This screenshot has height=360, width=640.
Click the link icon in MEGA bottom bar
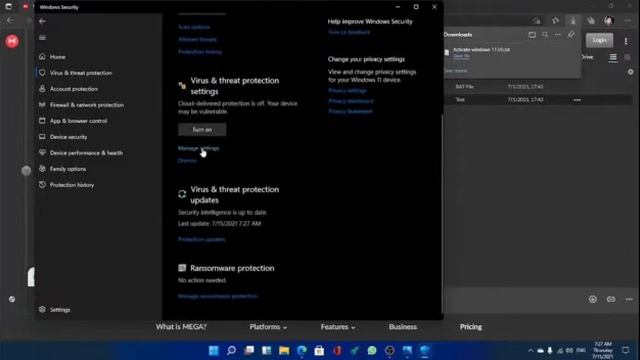611,299
